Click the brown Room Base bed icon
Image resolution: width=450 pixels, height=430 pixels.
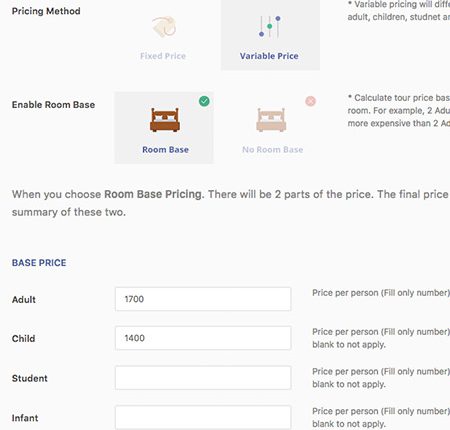(x=165, y=120)
